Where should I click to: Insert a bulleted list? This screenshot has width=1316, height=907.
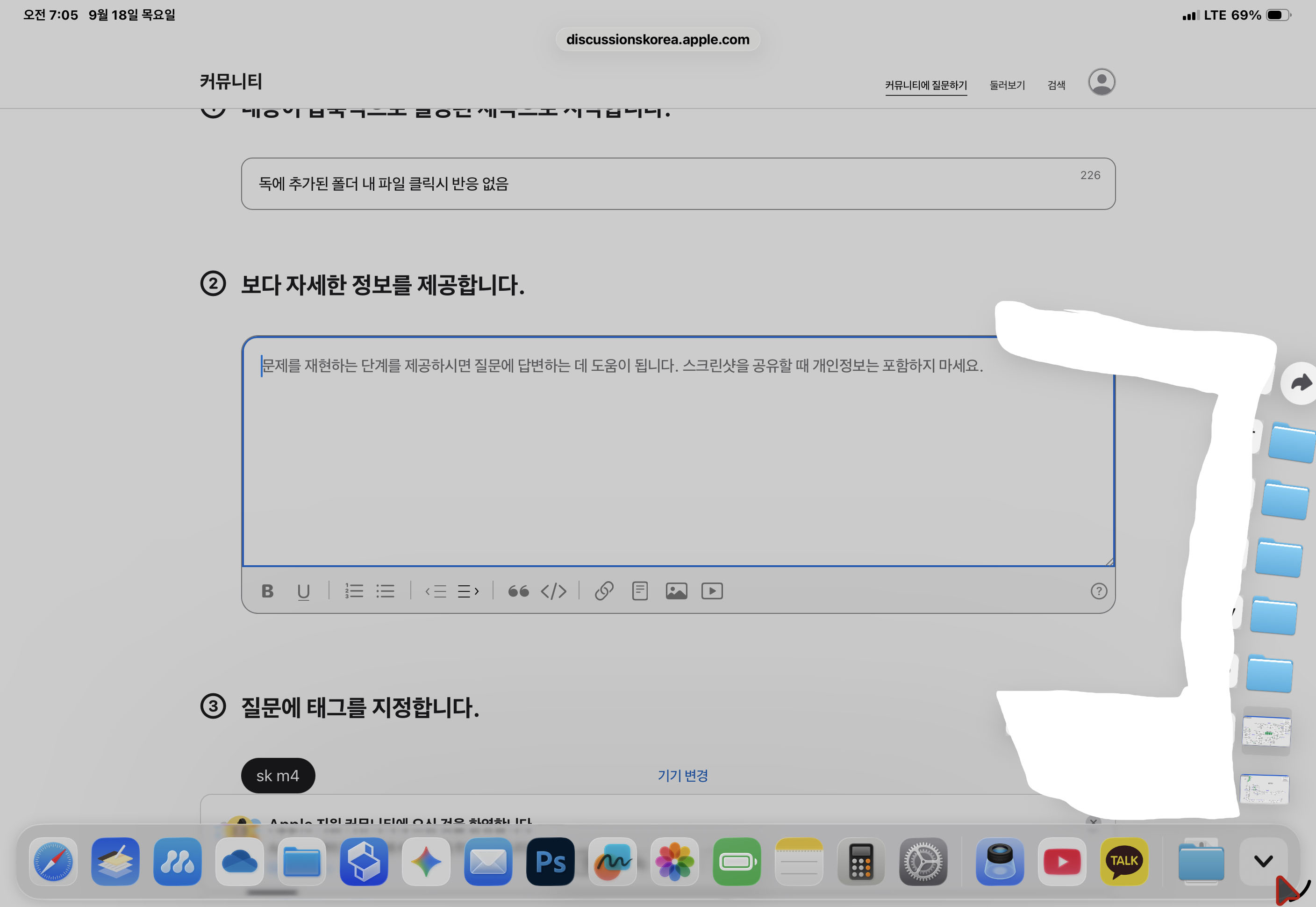[385, 591]
